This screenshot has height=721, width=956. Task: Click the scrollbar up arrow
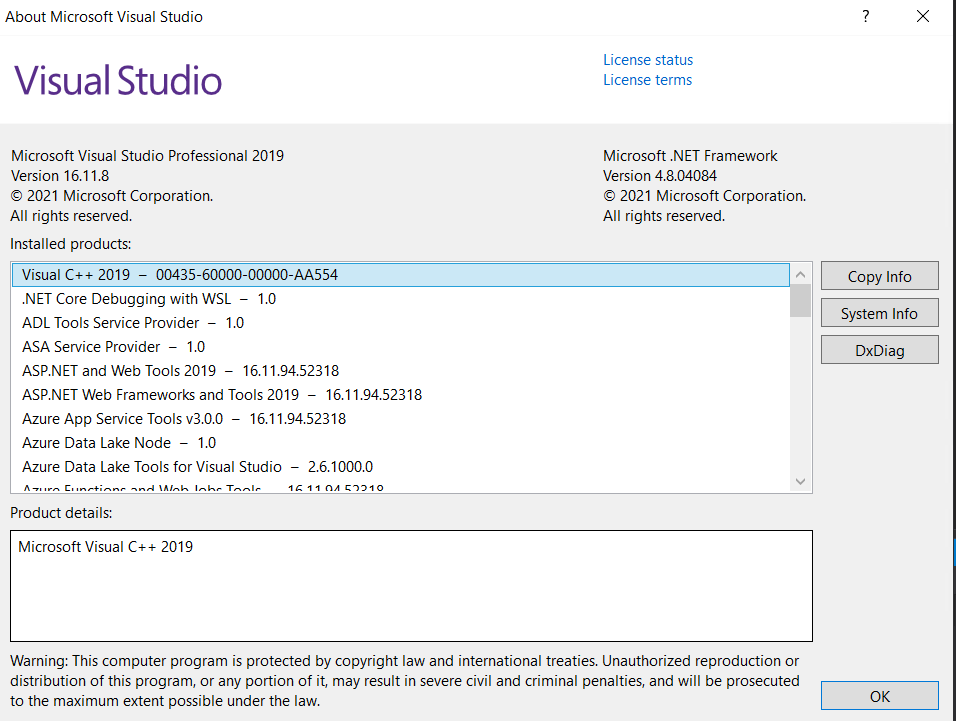tap(800, 273)
